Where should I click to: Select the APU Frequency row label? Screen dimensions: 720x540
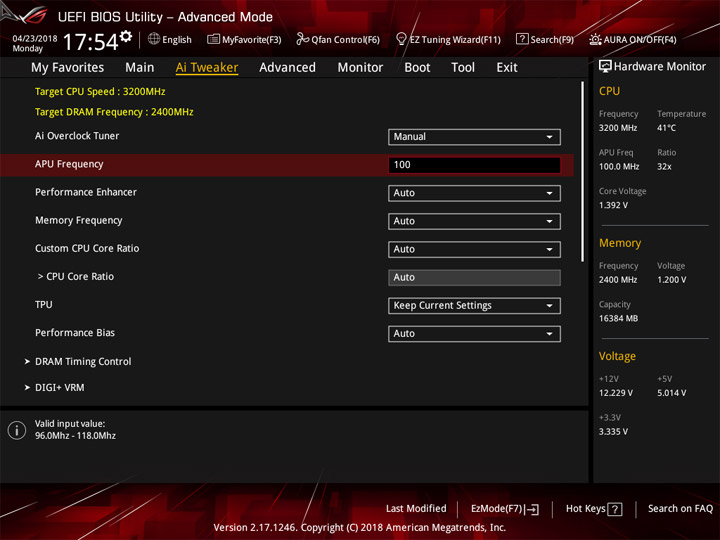[x=69, y=164]
